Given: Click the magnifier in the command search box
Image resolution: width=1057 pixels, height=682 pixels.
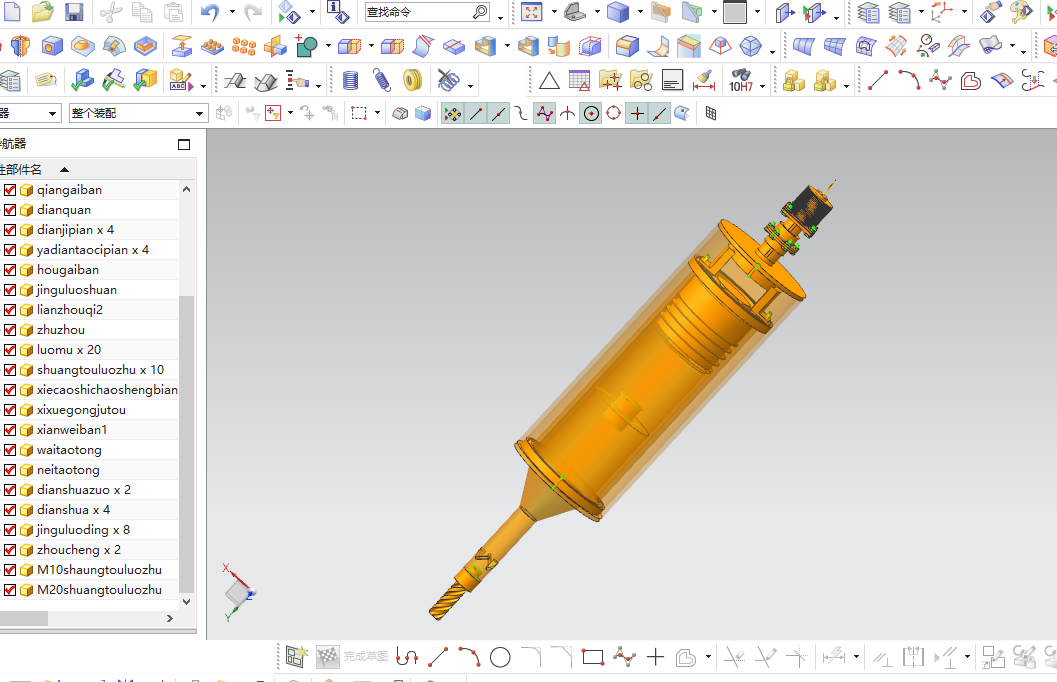Looking at the screenshot, I should (479, 11).
